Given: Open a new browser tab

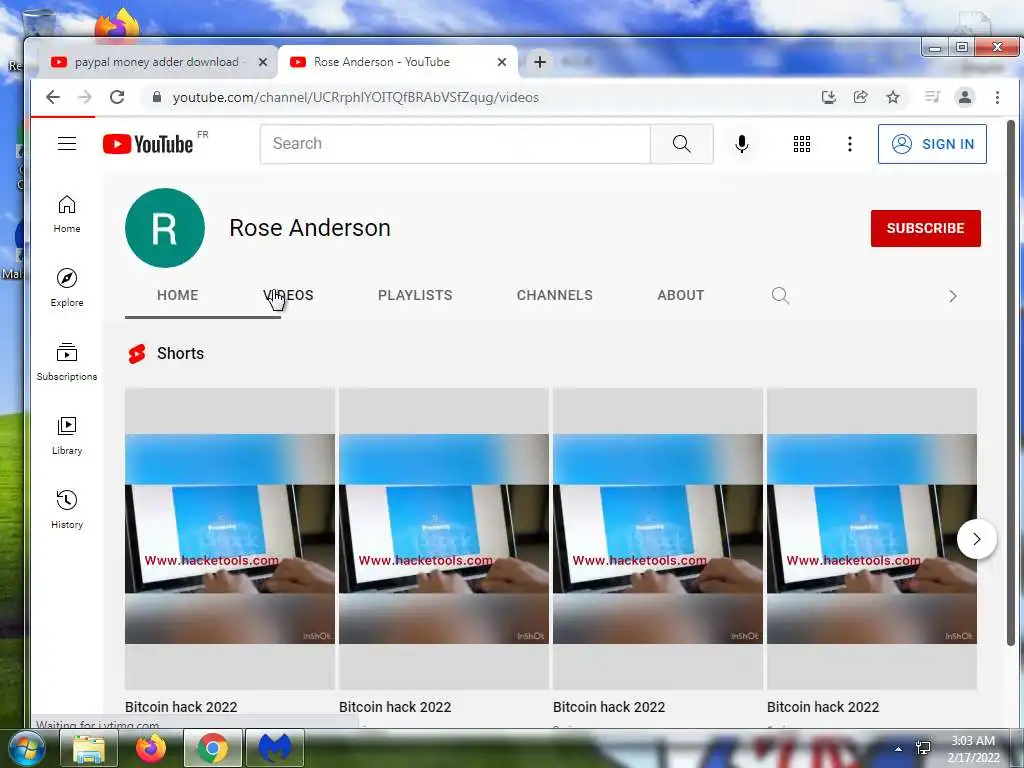Looking at the screenshot, I should pyautogui.click(x=539, y=62).
